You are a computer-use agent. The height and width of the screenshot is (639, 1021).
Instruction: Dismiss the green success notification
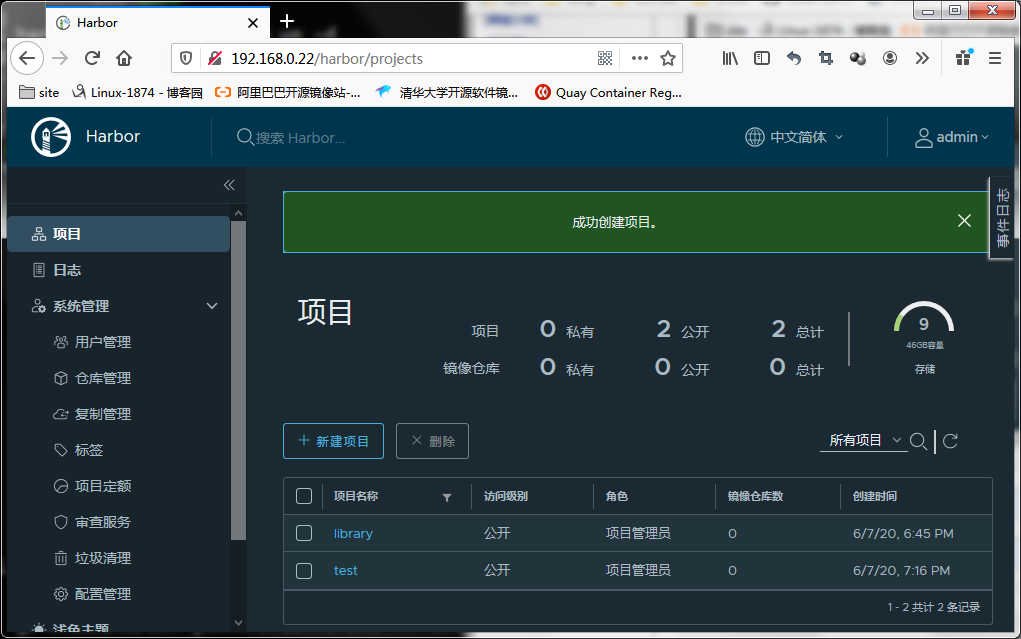tap(964, 221)
